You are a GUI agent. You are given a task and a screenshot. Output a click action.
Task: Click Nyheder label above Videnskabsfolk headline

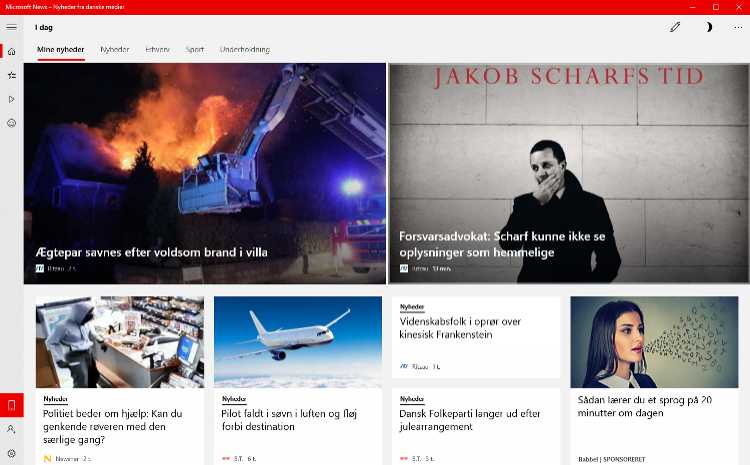[412, 307]
